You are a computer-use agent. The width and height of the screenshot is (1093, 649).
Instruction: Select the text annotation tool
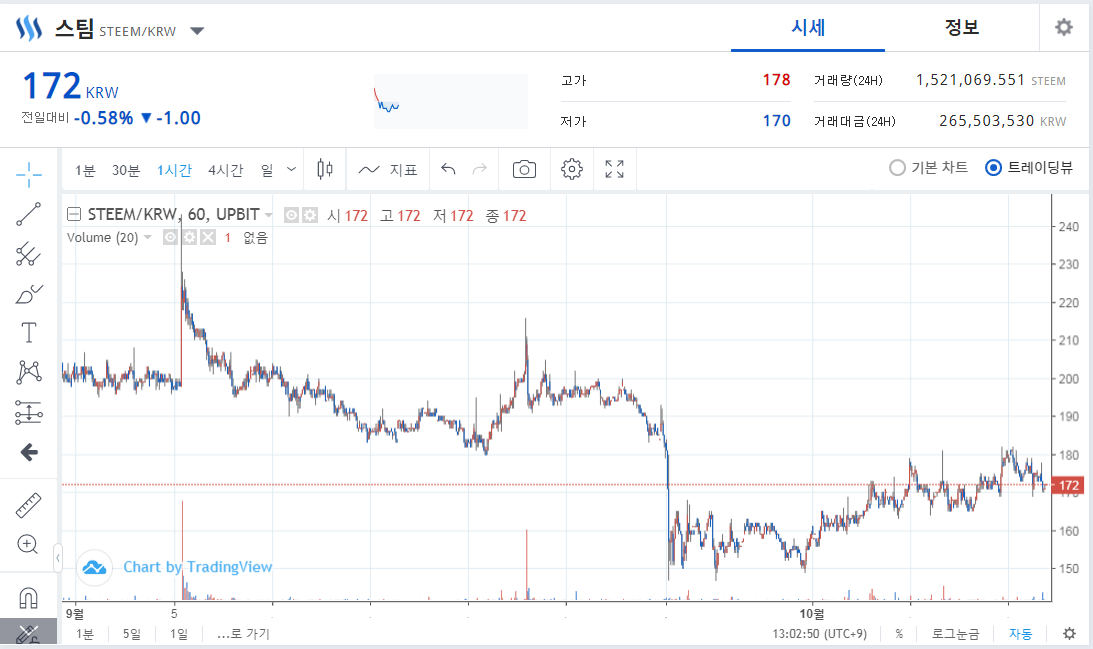(29, 333)
